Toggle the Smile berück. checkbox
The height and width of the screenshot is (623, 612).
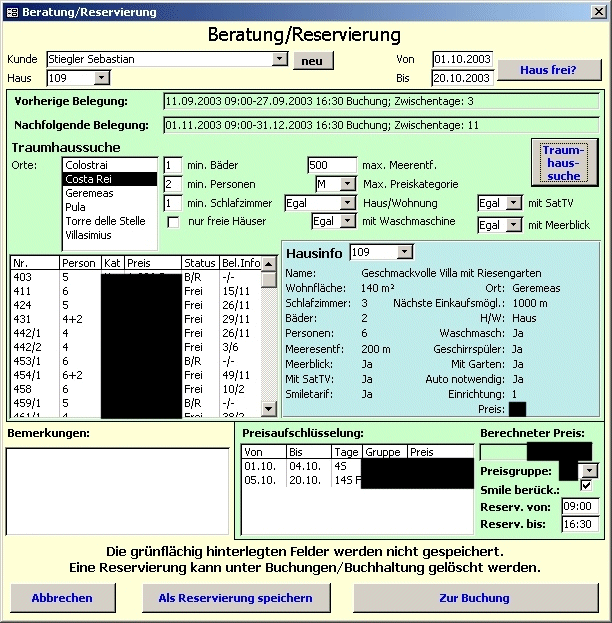coord(586,485)
